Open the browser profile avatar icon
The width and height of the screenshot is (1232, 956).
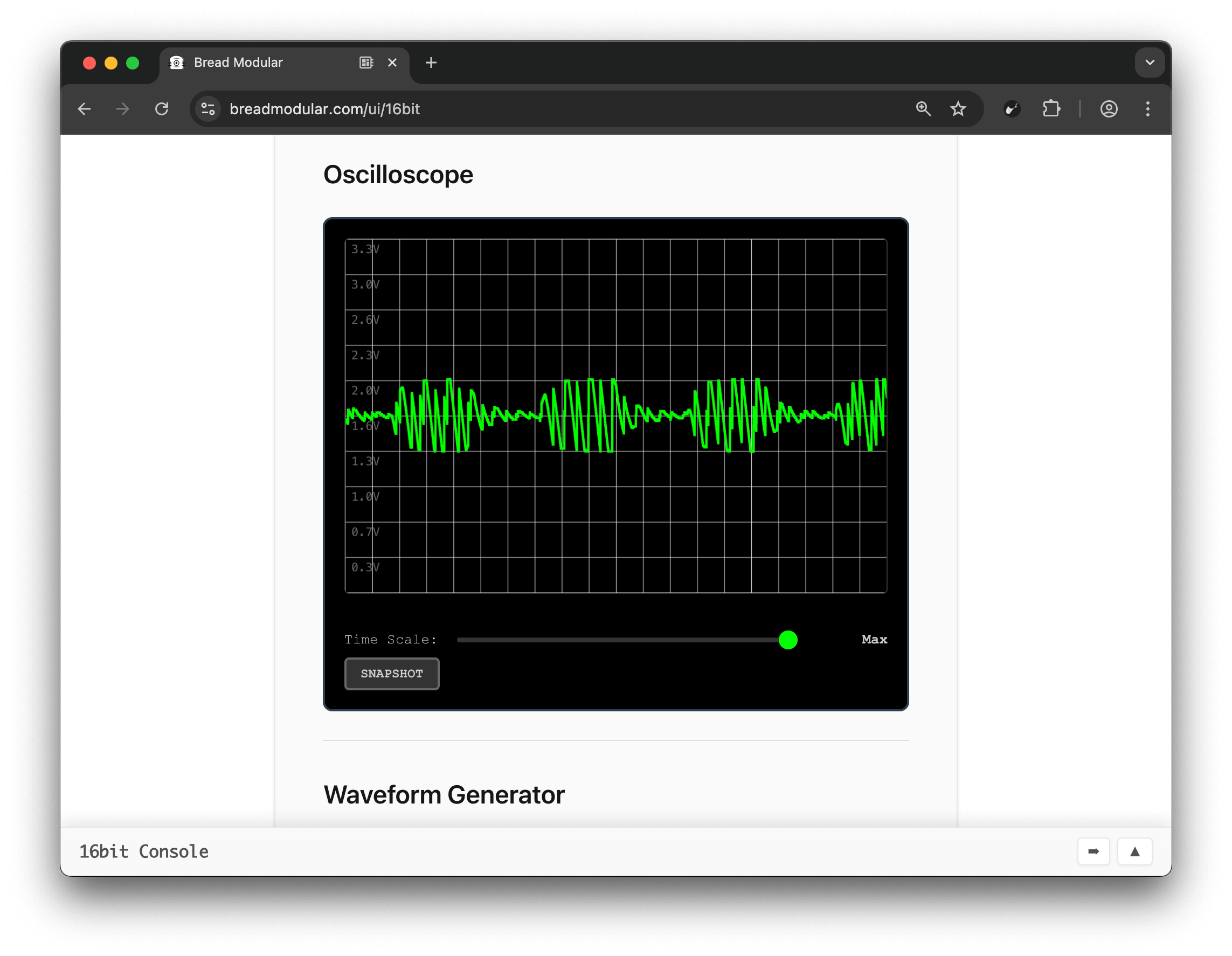pos(1109,109)
